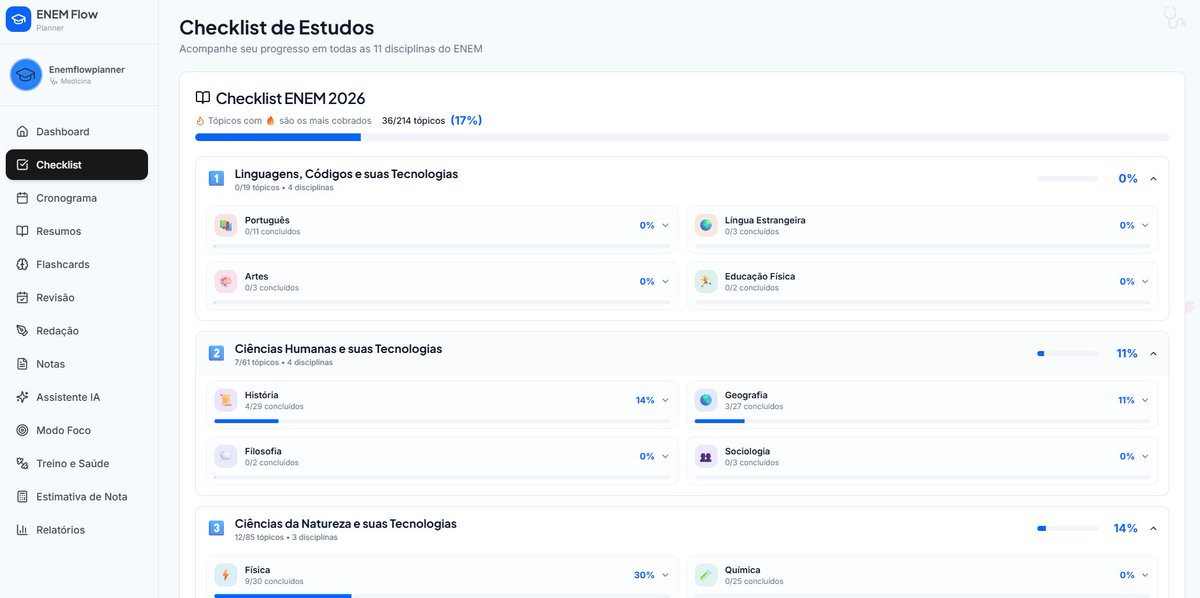Screen dimensions: 1200x598
Task: Open Flashcards from the sidebar
Action: pos(77,264)
